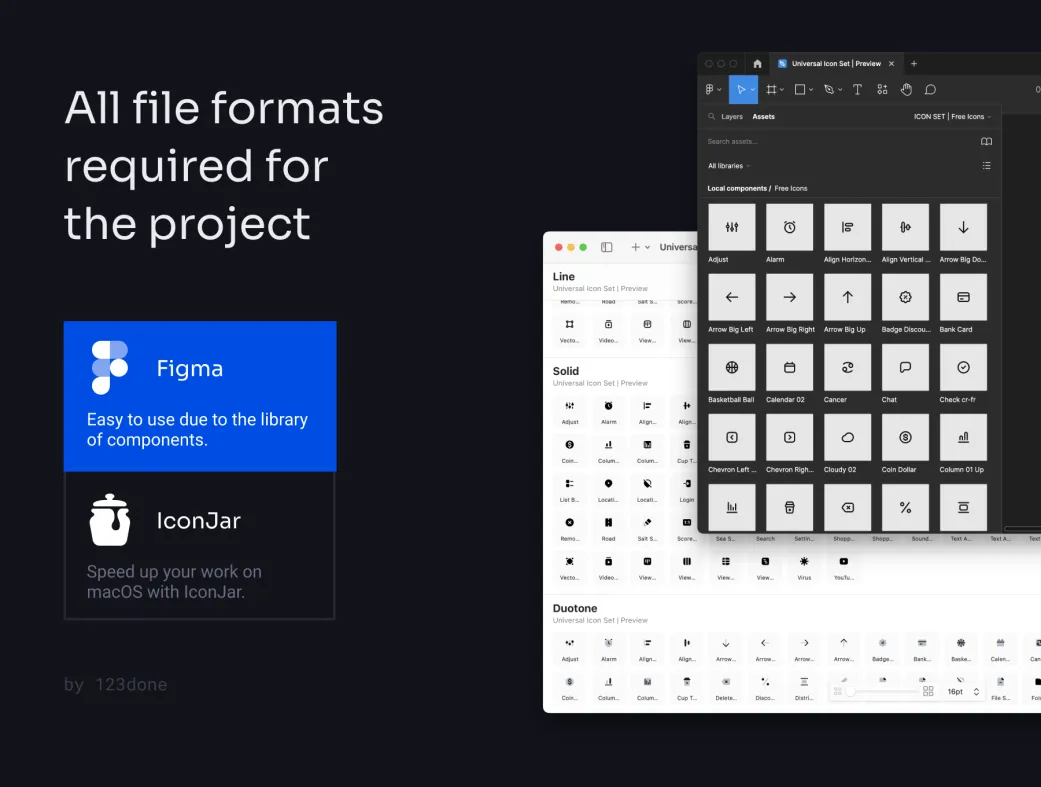Select the Universal Icon Set | Preview tab
This screenshot has width=1041, height=787.
point(835,64)
